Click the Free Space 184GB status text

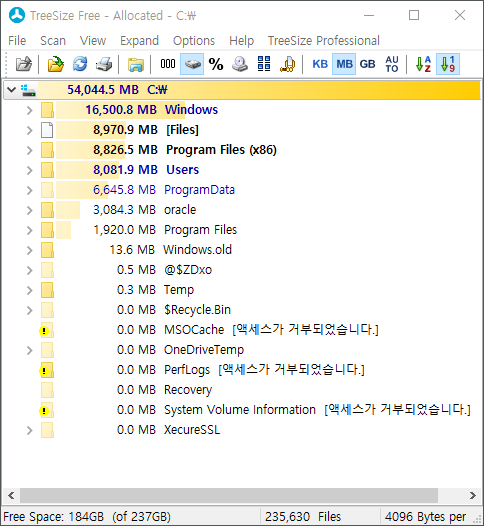tap(87, 517)
